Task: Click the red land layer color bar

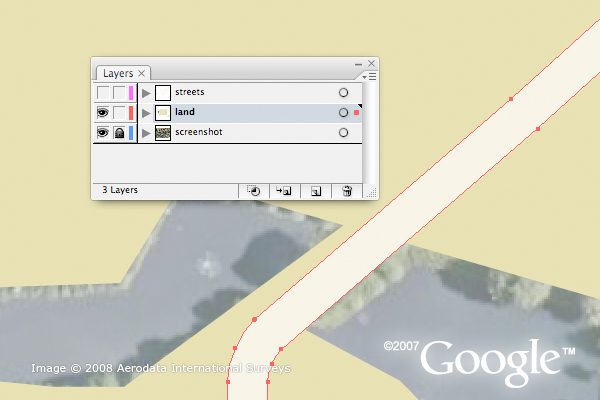Action: (x=131, y=113)
